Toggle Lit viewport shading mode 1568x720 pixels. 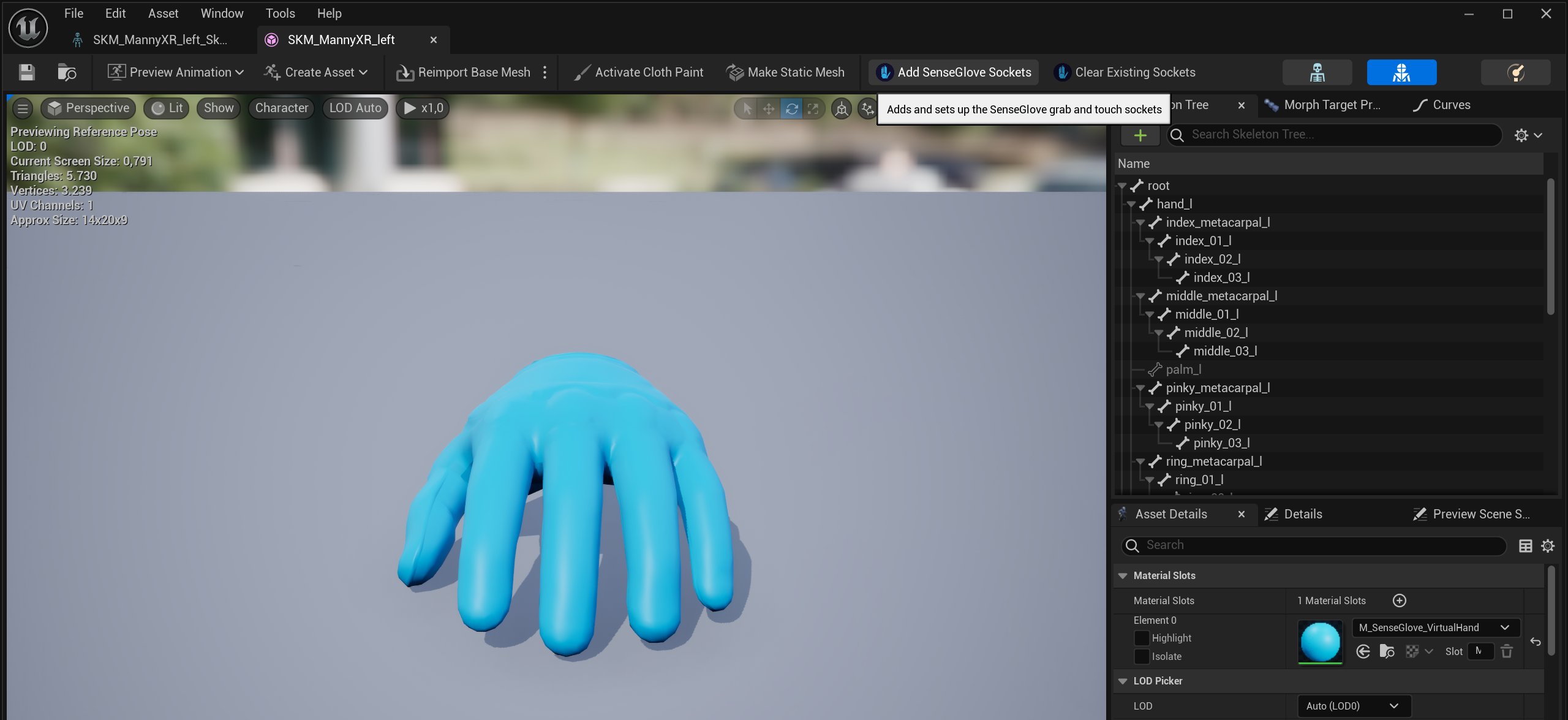165,108
